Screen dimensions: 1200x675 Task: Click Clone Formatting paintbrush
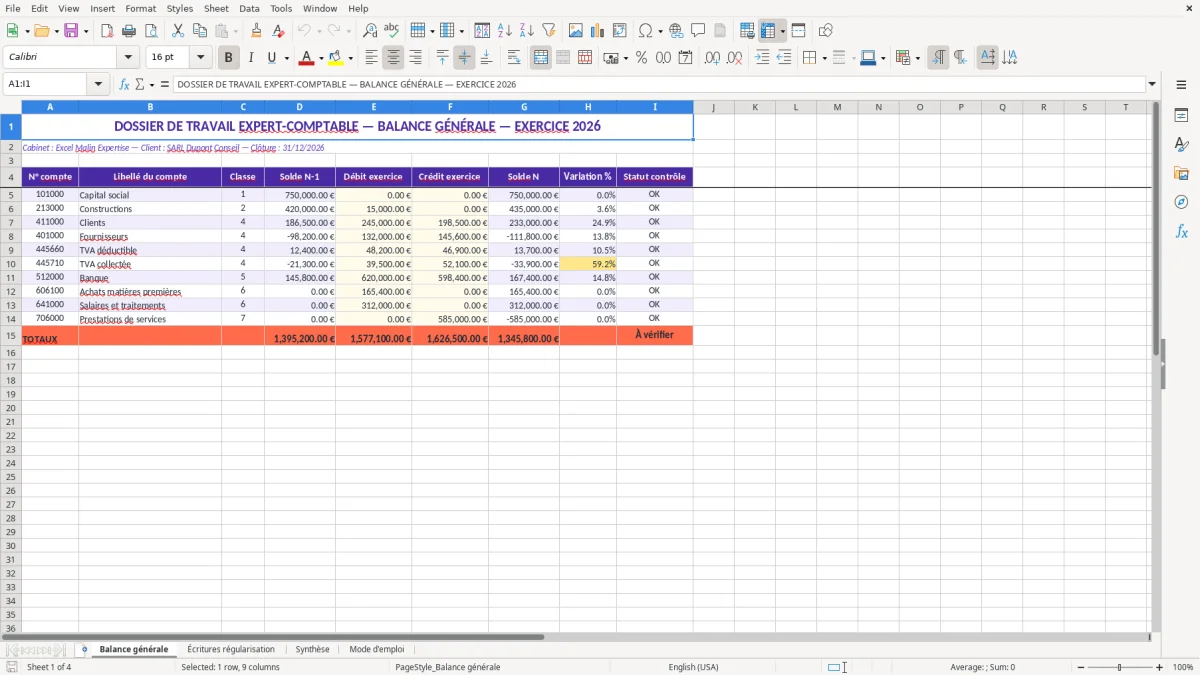[x=257, y=31]
